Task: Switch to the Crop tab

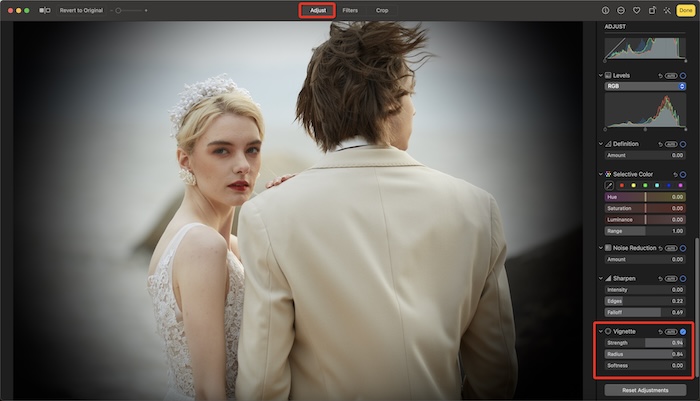Action: click(382, 10)
